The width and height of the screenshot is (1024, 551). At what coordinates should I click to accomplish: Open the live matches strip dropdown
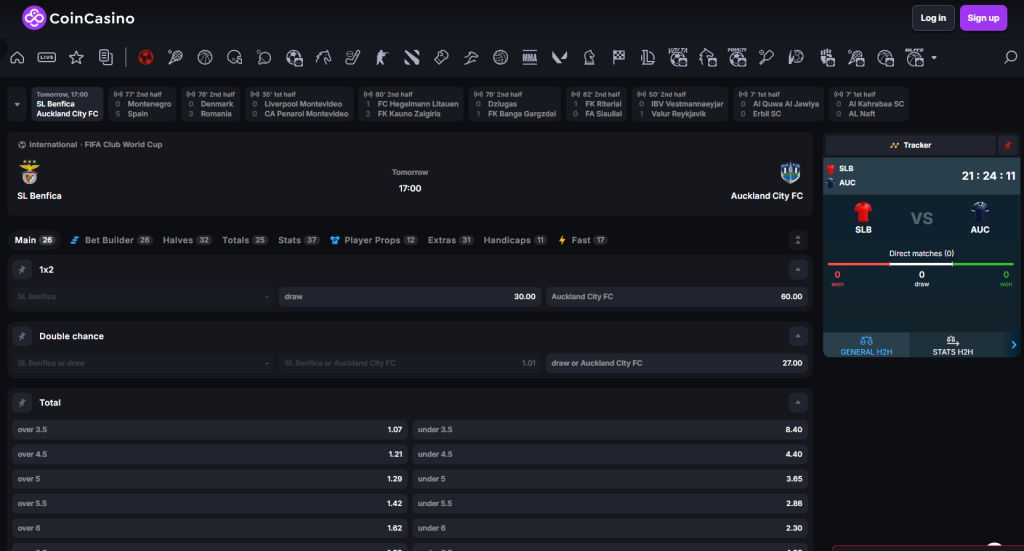pos(17,104)
